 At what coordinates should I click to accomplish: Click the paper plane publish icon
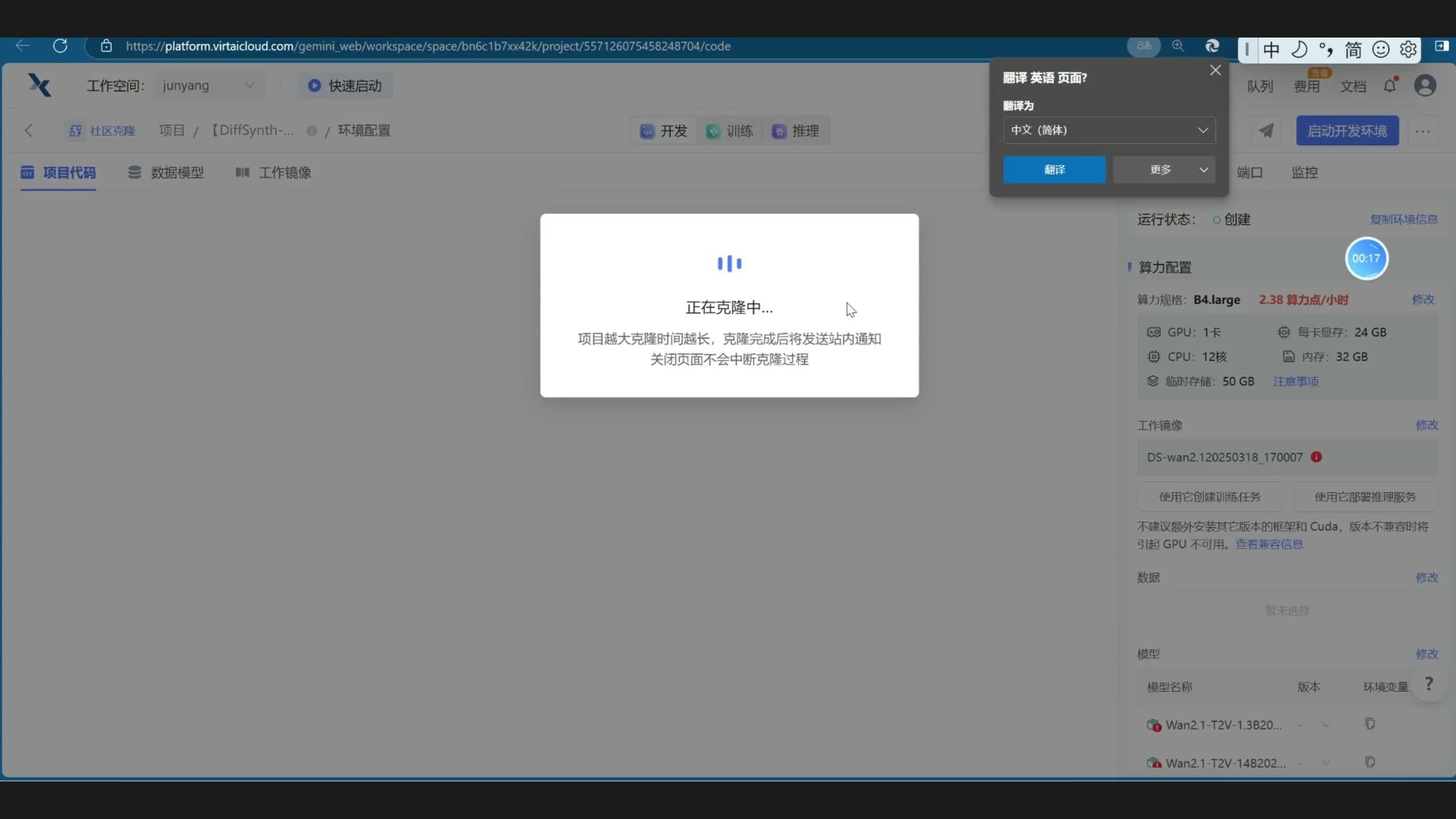(1266, 131)
